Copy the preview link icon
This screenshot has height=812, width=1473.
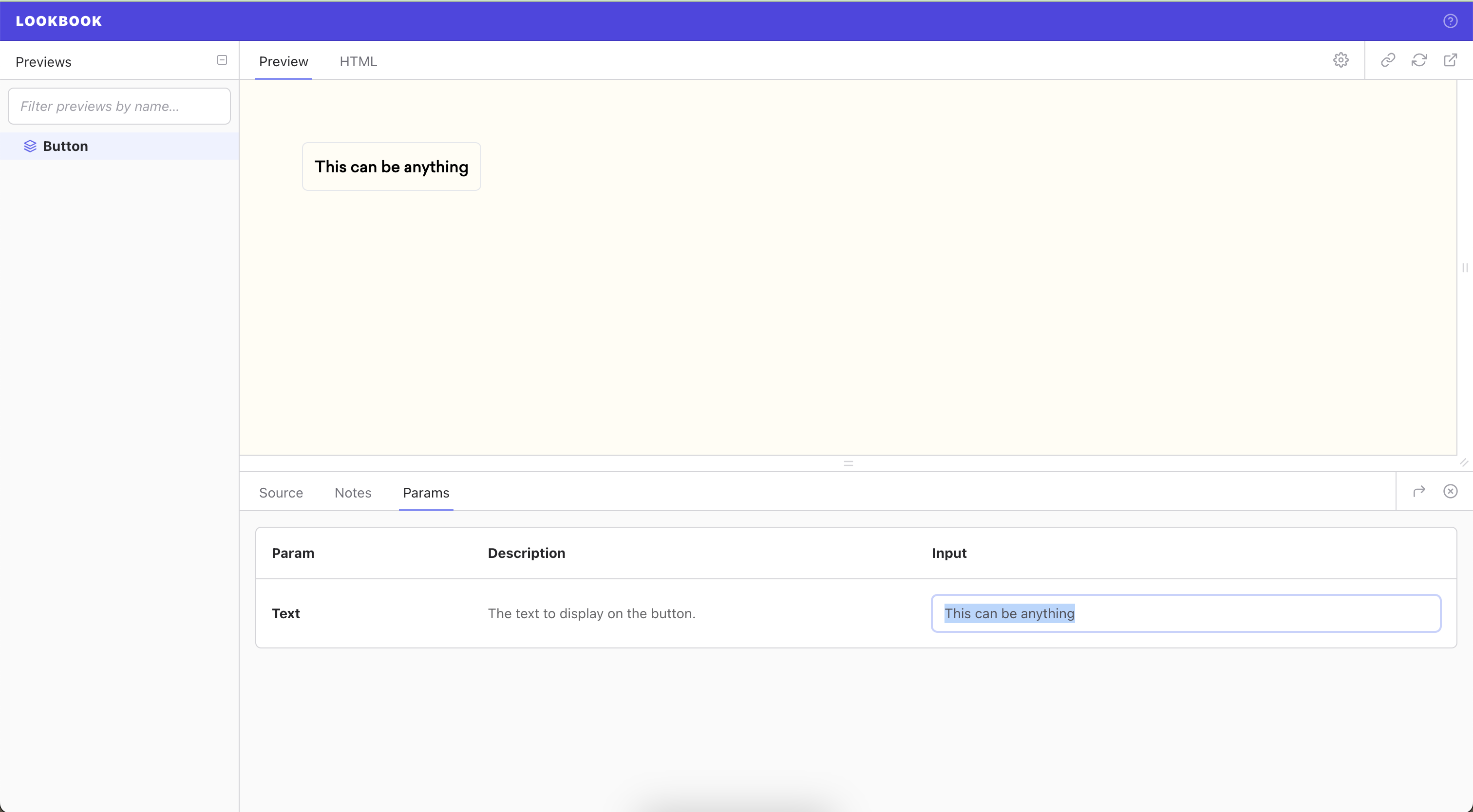[x=1388, y=60]
